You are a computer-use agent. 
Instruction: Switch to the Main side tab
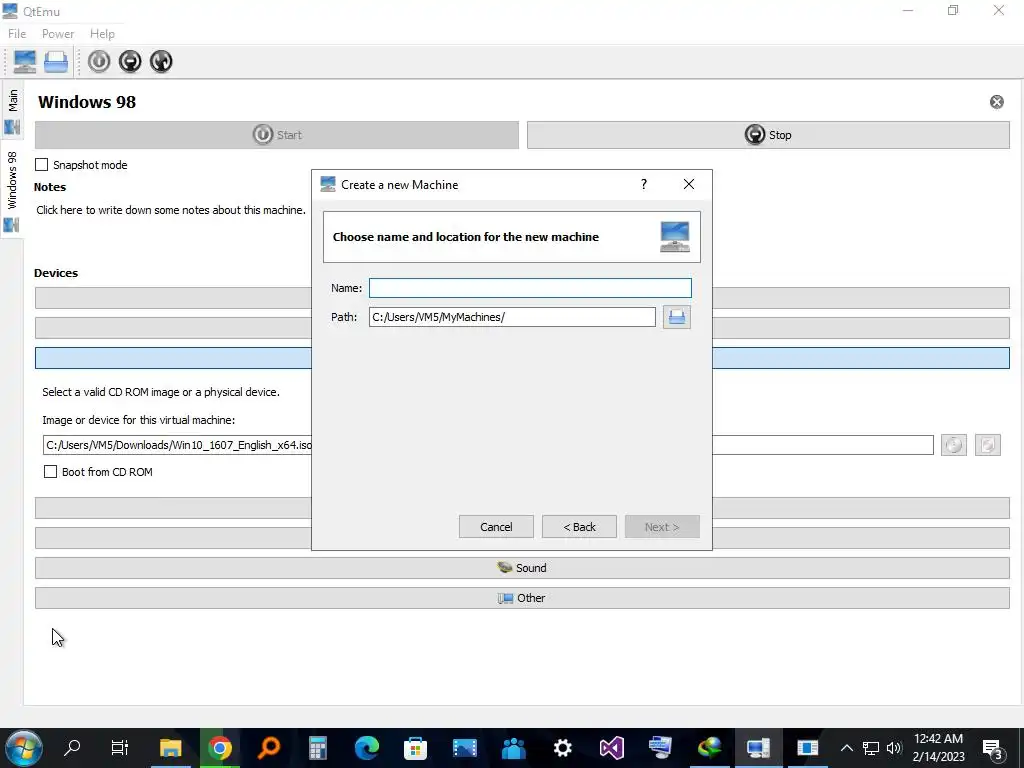(12, 109)
